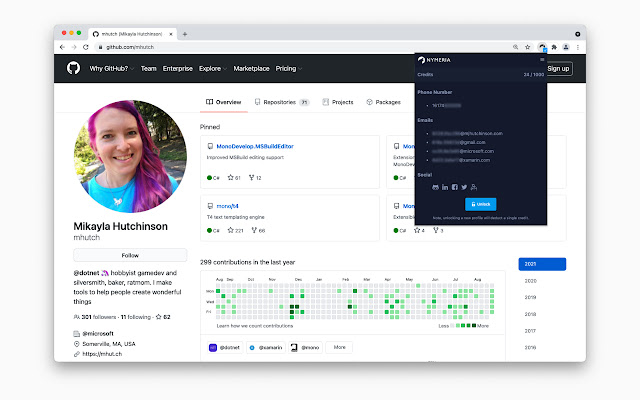This screenshot has height=400, width=640.
Task: Click the fork count 66 on mono/t4
Action: coord(258,230)
